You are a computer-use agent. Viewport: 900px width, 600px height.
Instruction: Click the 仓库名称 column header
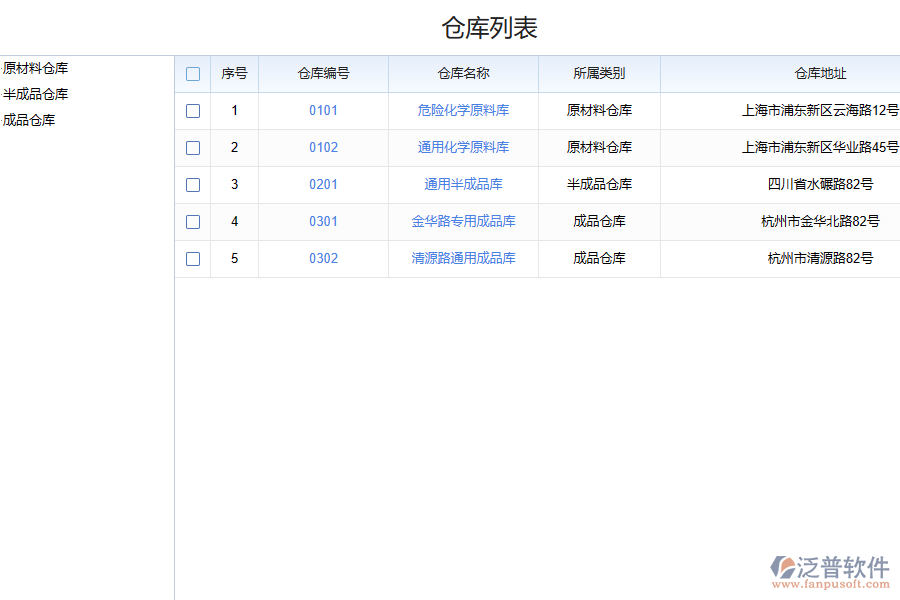(x=463, y=73)
